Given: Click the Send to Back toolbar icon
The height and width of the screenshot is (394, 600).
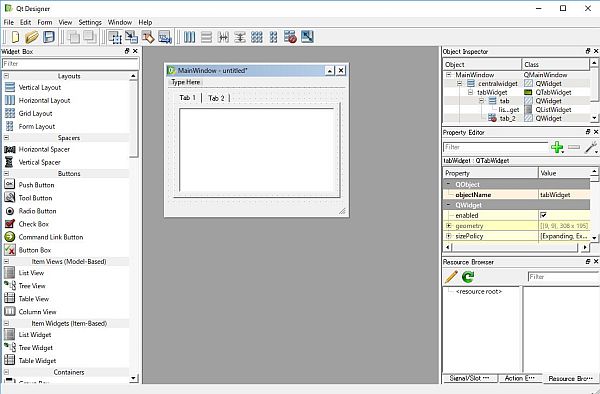Looking at the screenshot, I should (x=73, y=37).
